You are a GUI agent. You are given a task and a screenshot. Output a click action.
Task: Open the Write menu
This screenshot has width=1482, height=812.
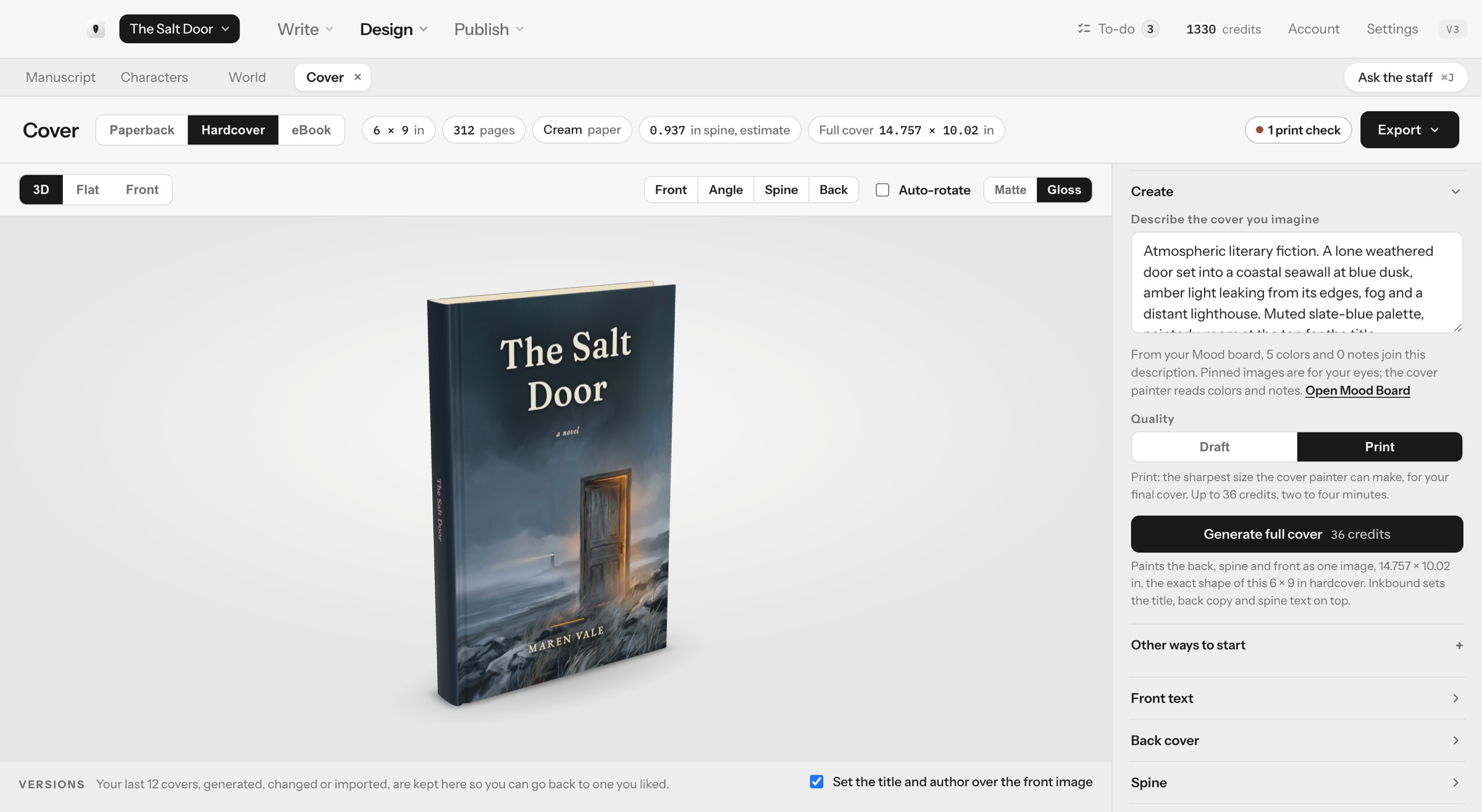click(x=305, y=29)
